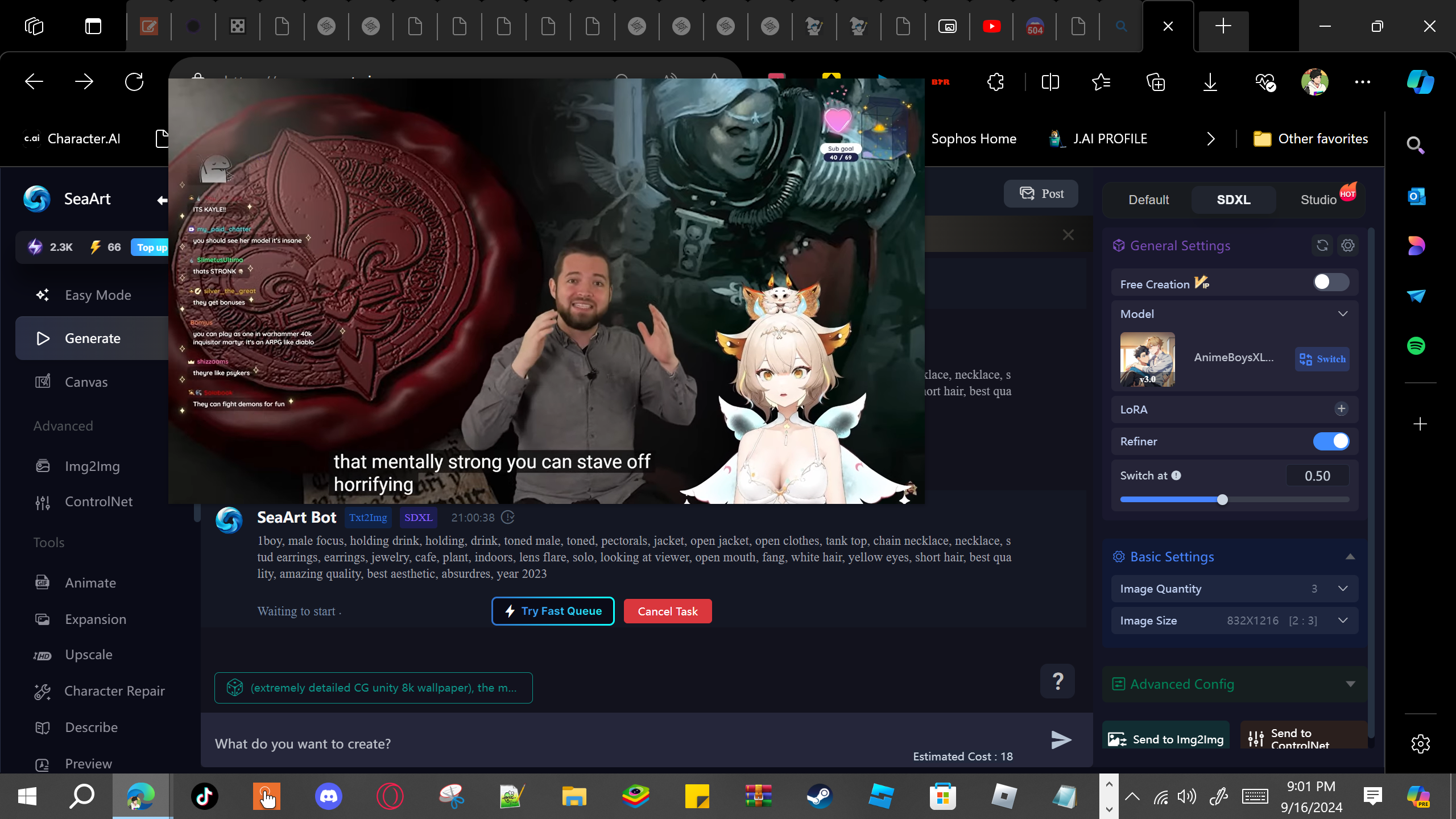Open Discord from the taskbar
This screenshot has width=1456, height=819.
pyautogui.click(x=328, y=796)
